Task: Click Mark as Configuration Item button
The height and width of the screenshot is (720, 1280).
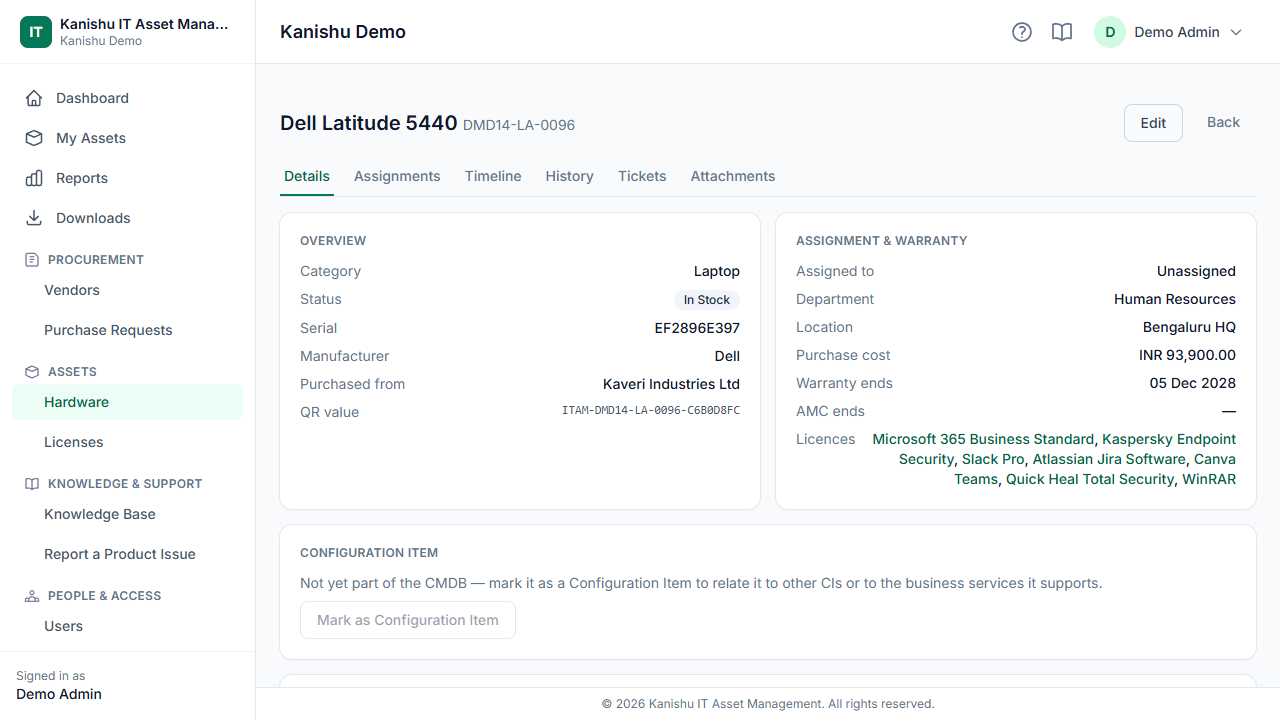Action: coord(408,620)
